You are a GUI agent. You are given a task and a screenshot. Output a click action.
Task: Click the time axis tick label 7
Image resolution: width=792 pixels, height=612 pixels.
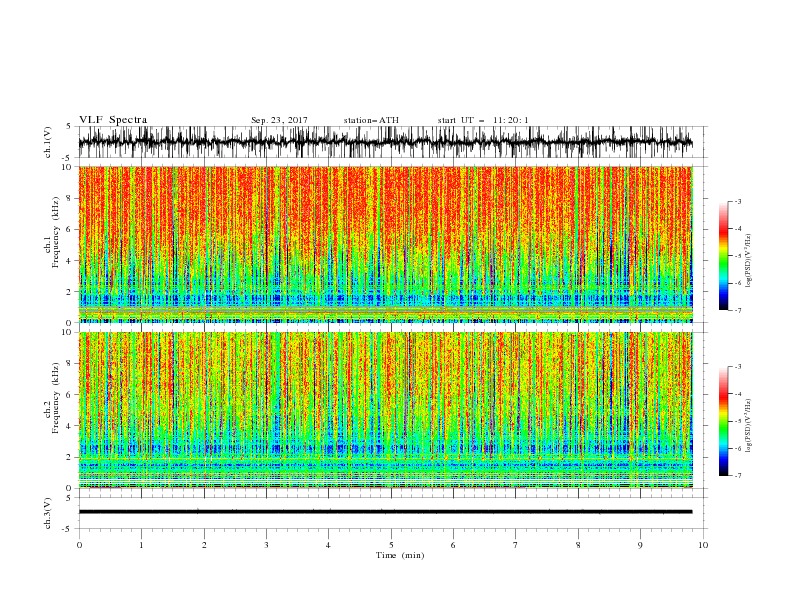coord(516,545)
